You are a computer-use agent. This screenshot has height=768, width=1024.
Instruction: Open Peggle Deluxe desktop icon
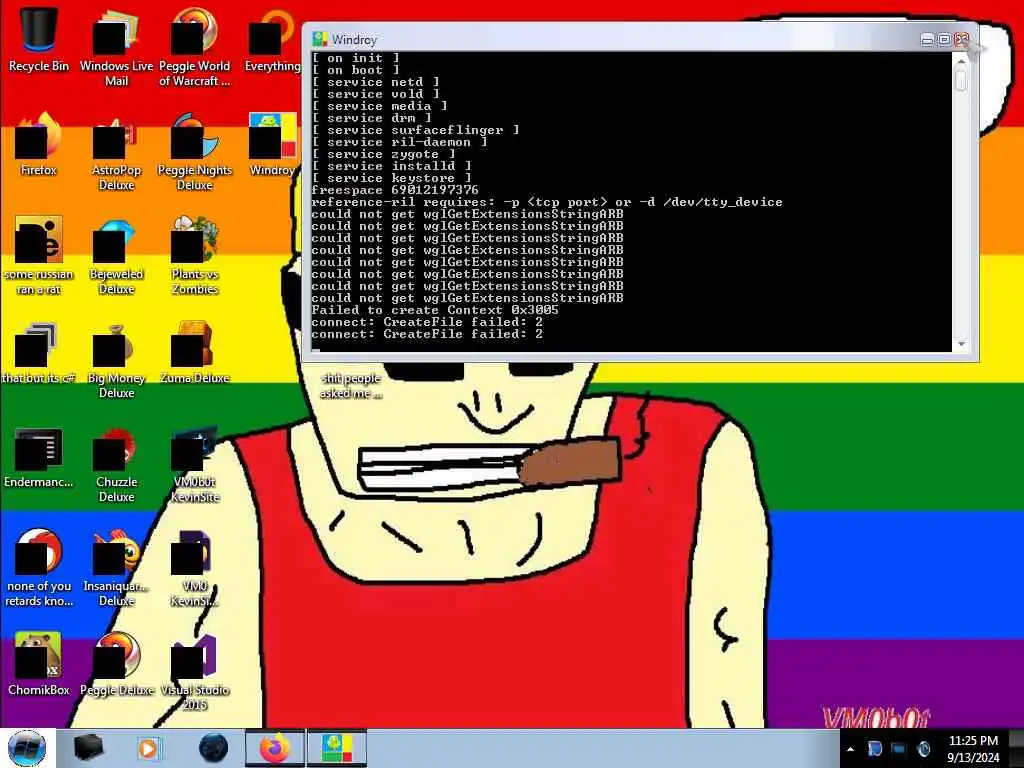(x=116, y=664)
